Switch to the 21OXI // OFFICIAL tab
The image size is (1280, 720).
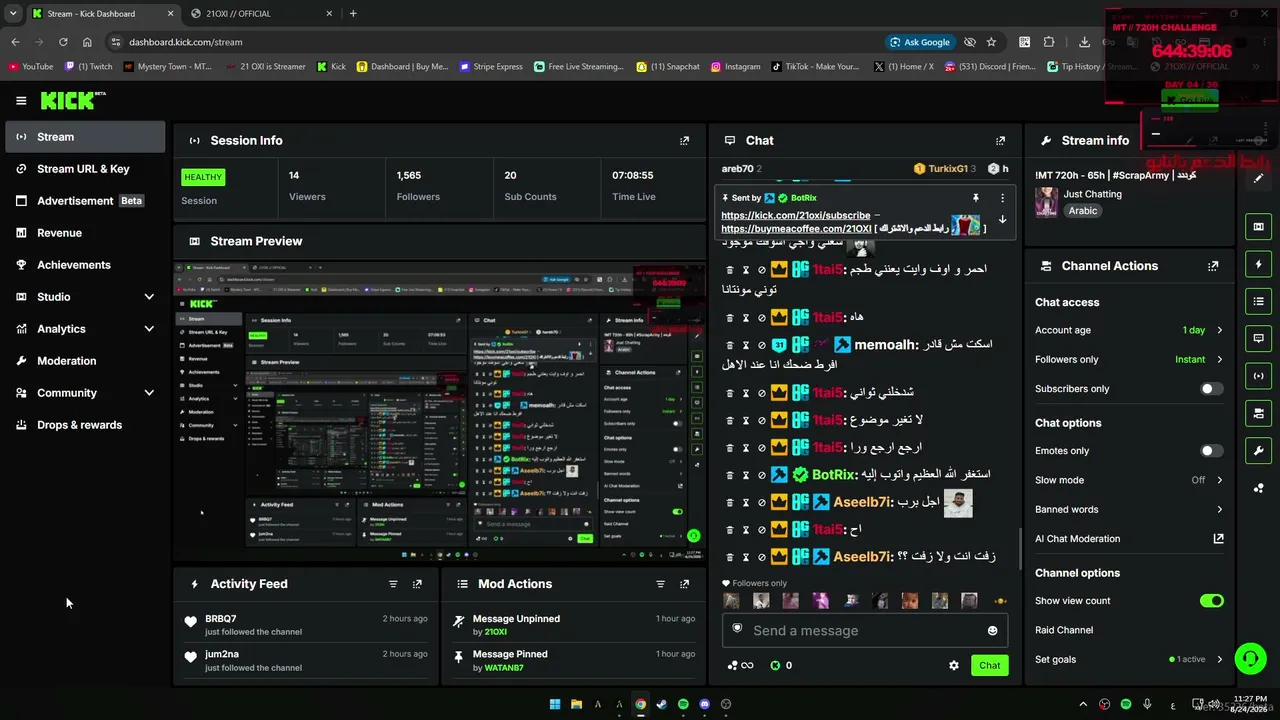pyautogui.click(x=260, y=14)
